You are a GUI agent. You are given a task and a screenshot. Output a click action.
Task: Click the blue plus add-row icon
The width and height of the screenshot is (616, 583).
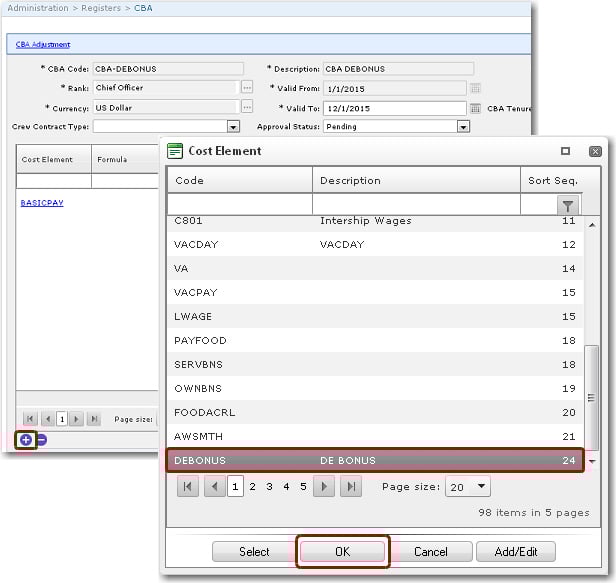click(x=26, y=439)
